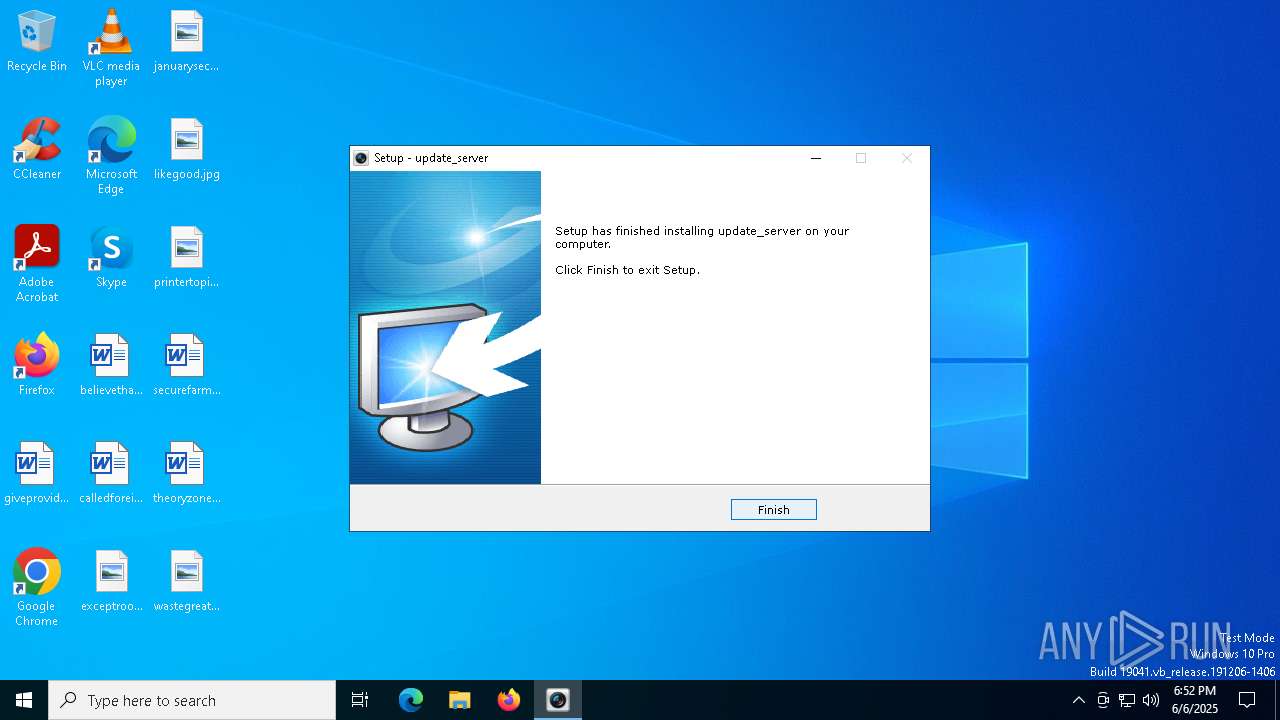Open the network status tray icon

click(x=1127, y=700)
